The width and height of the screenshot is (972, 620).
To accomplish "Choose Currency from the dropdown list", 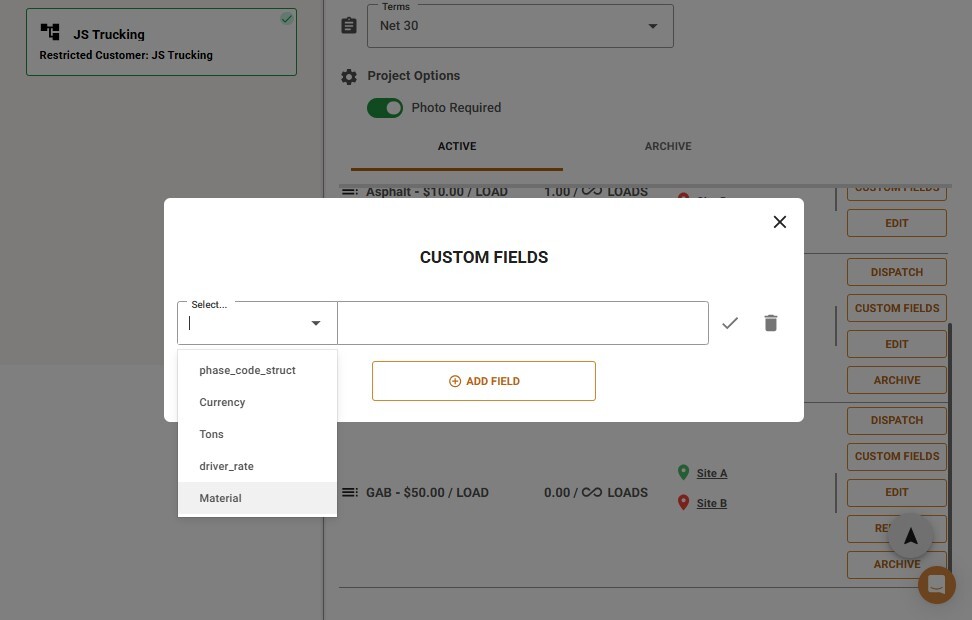I will coord(257,402).
